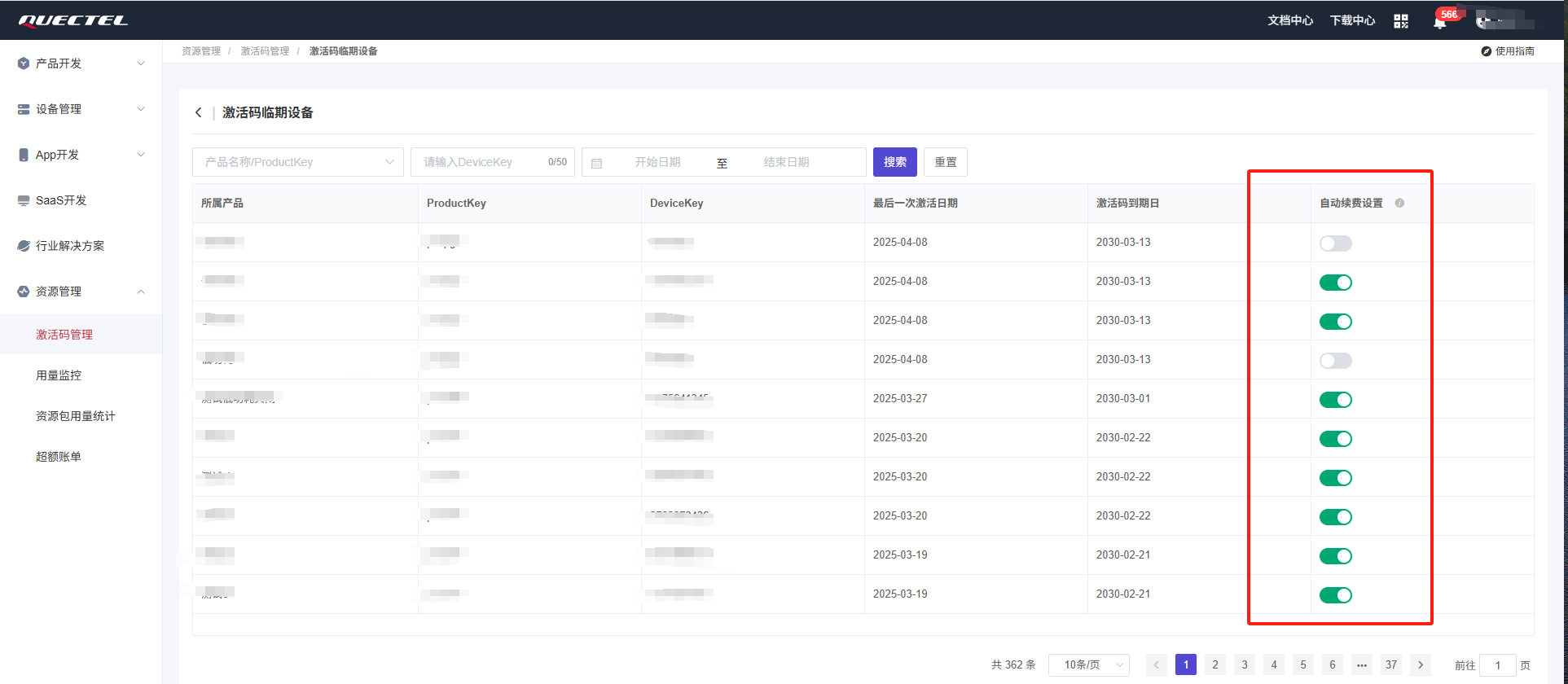Expand 产品开发 sidebar menu
The image size is (1568, 684).
pyautogui.click(x=81, y=64)
